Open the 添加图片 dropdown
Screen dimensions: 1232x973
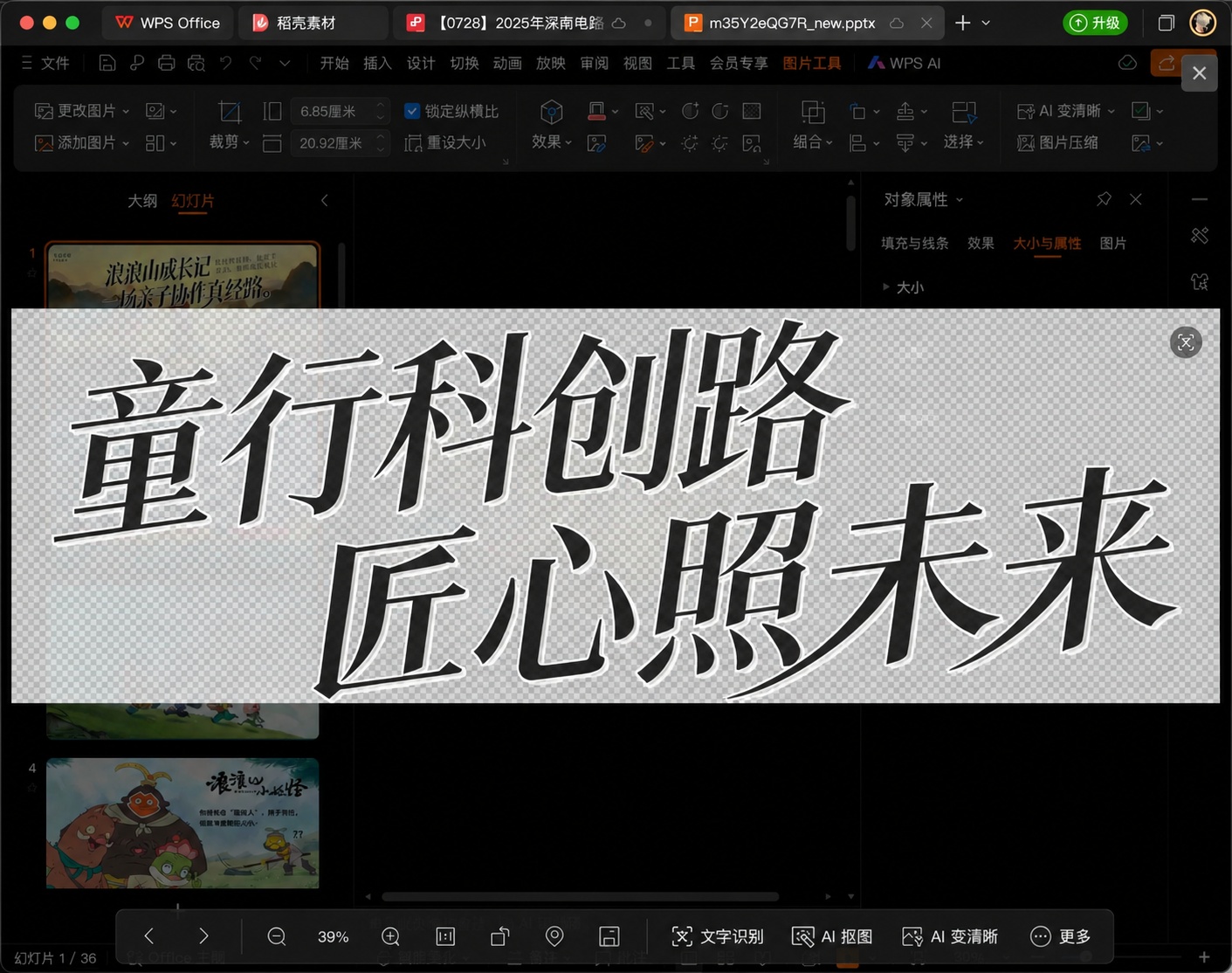82,142
